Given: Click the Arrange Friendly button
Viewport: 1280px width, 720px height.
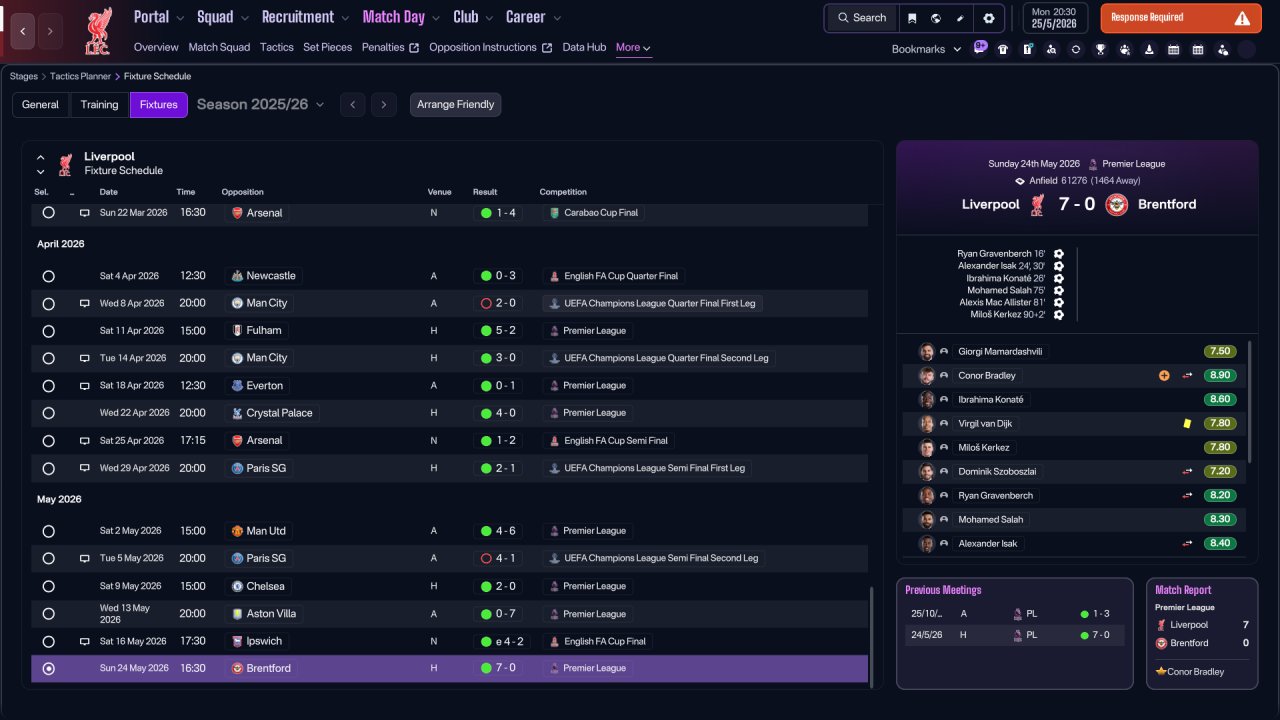Looking at the screenshot, I should pyautogui.click(x=455, y=104).
